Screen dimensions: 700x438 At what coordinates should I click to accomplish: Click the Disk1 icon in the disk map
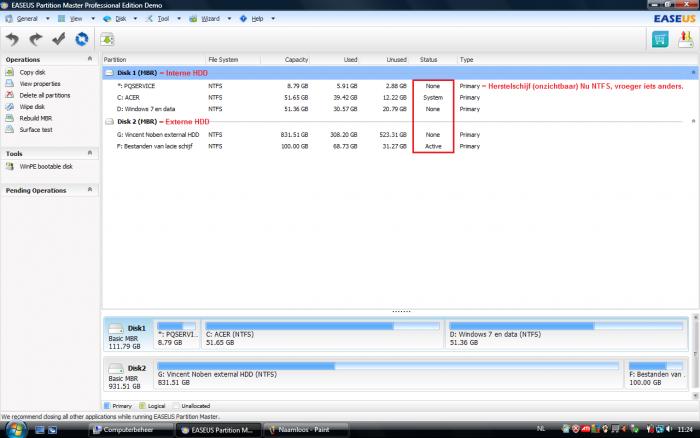point(116,329)
